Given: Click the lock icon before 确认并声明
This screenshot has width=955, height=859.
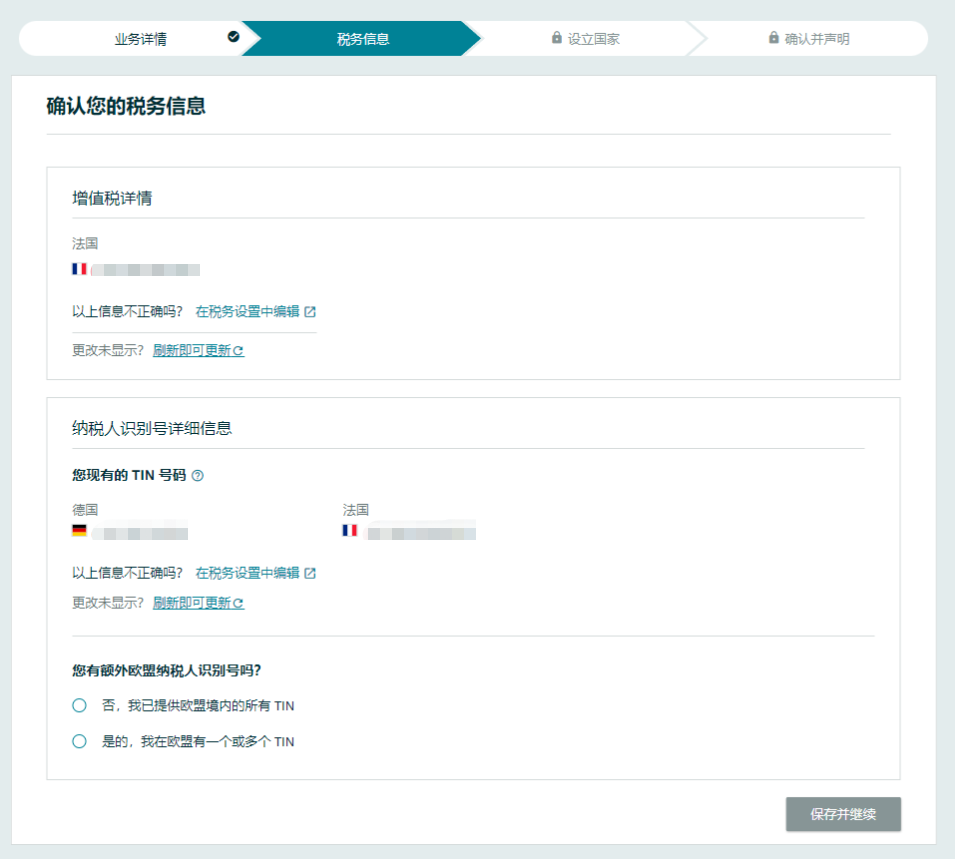Looking at the screenshot, I should pos(774,38).
